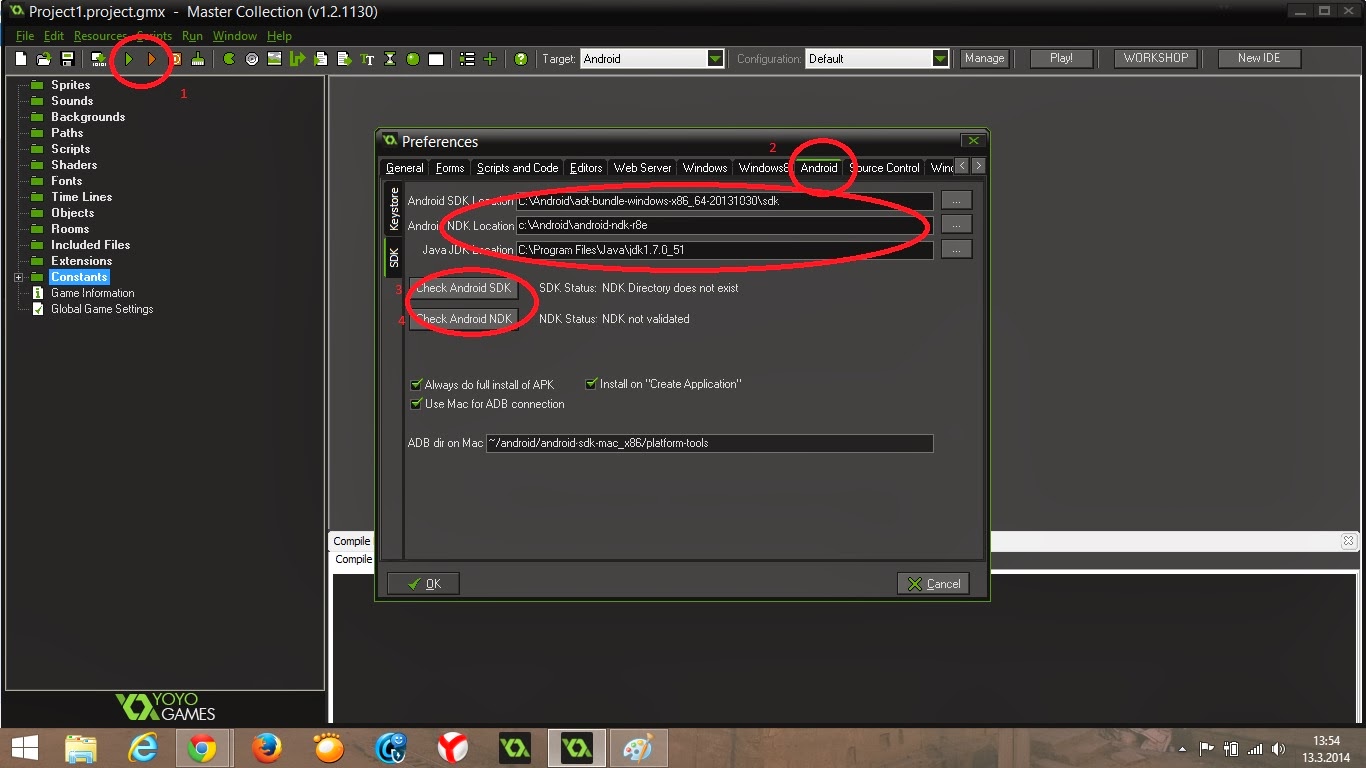Screen dimensions: 1366x768
Task: Open the Resources menu
Action: click(x=100, y=36)
